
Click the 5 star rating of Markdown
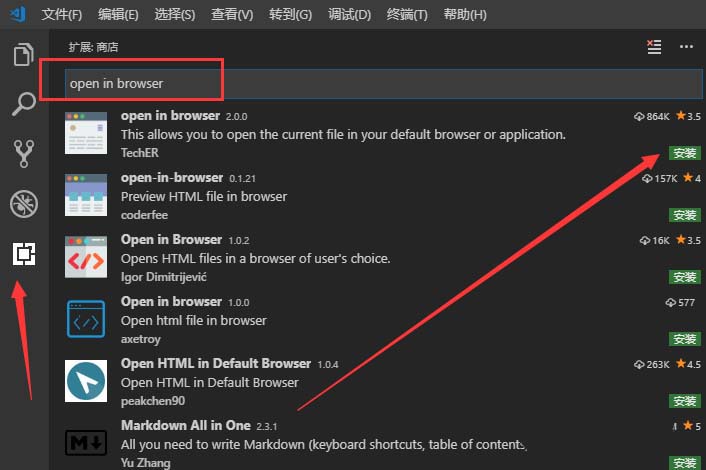[692, 426]
